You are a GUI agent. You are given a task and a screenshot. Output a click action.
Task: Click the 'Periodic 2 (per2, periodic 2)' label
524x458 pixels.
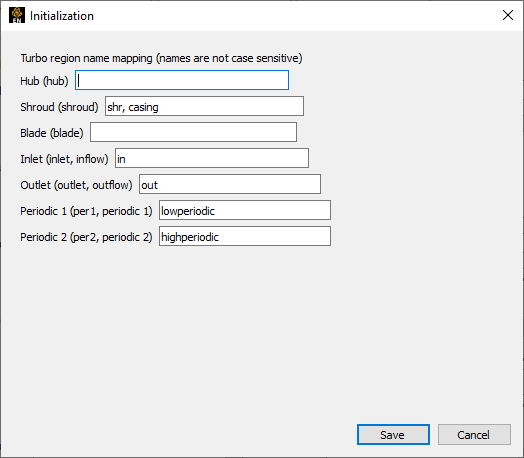pyautogui.click(x=86, y=237)
